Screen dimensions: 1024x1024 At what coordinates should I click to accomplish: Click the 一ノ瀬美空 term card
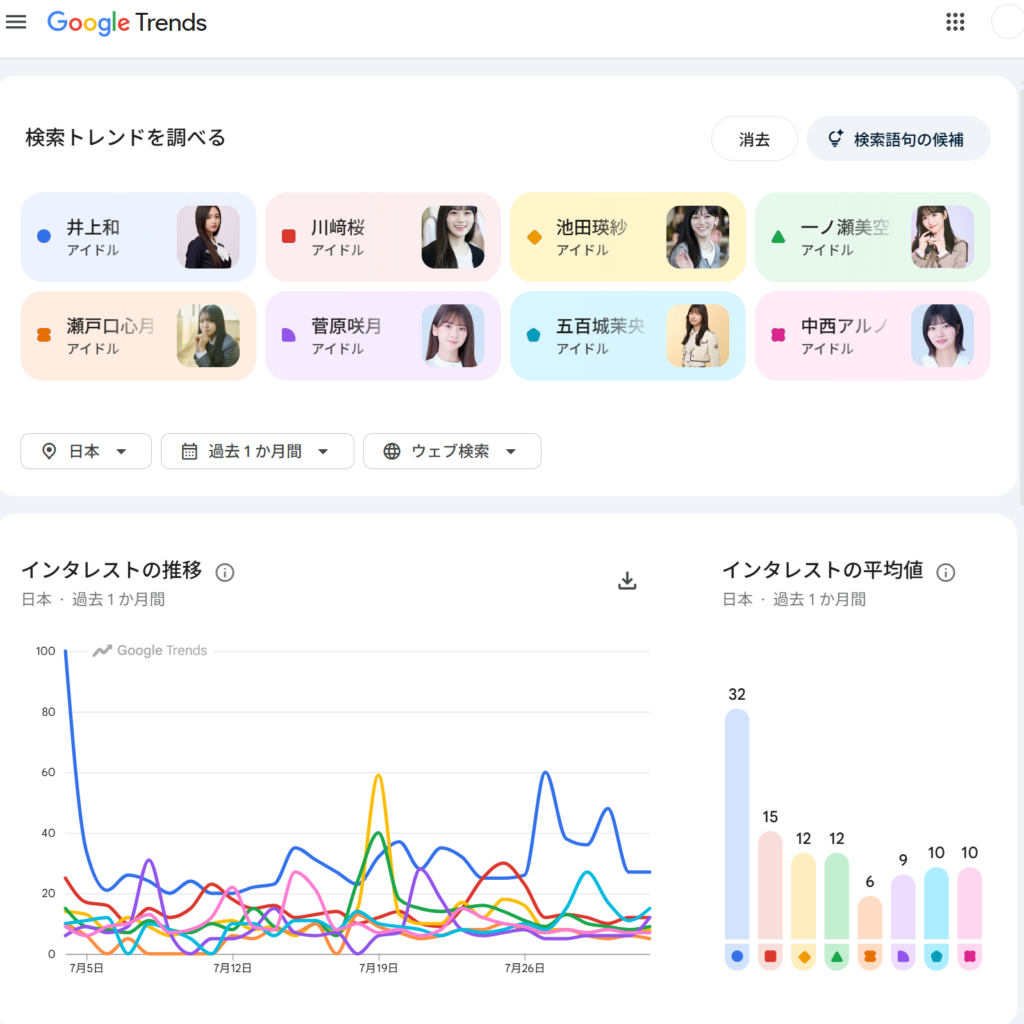872,237
